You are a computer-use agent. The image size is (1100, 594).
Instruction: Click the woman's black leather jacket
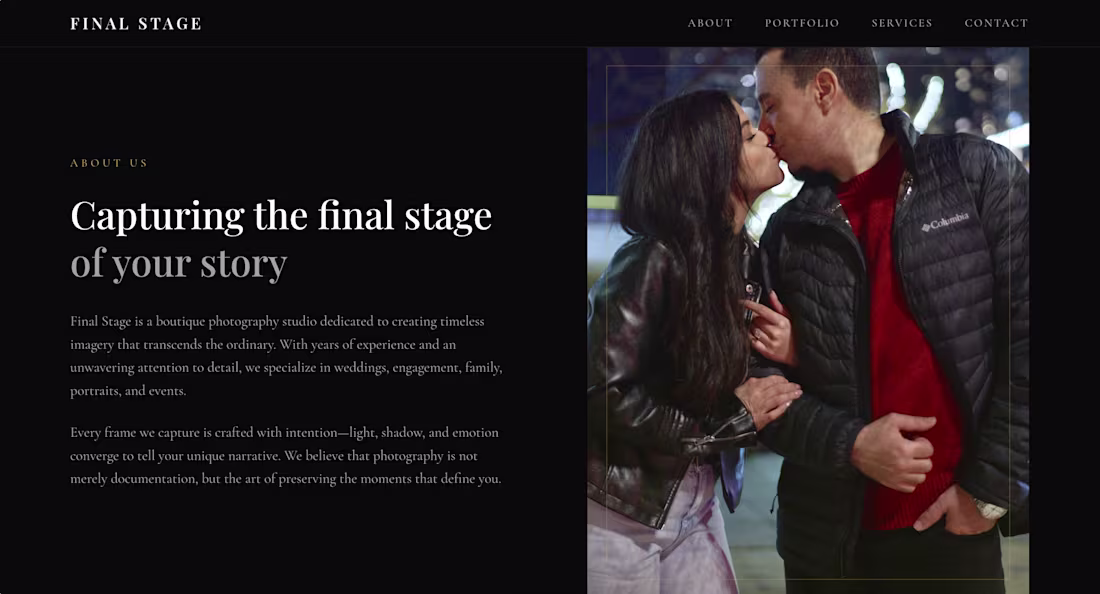(x=652, y=379)
